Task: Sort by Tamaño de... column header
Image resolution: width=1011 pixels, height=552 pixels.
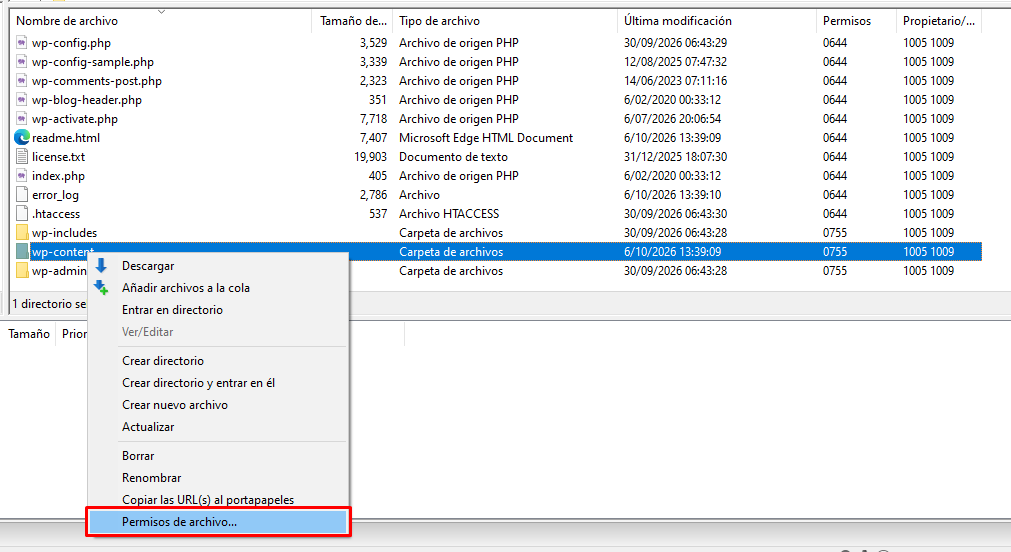Action: point(353,21)
